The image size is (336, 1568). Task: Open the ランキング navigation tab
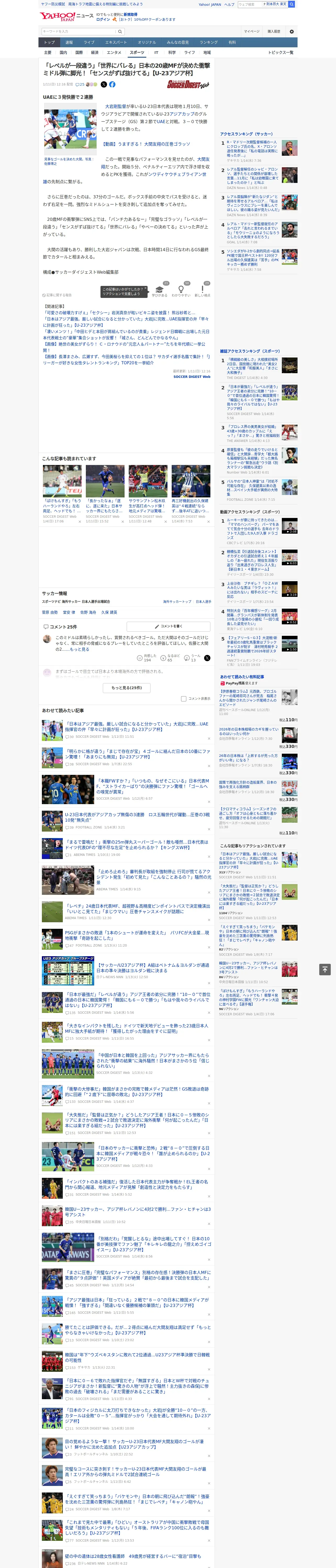(209, 43)
